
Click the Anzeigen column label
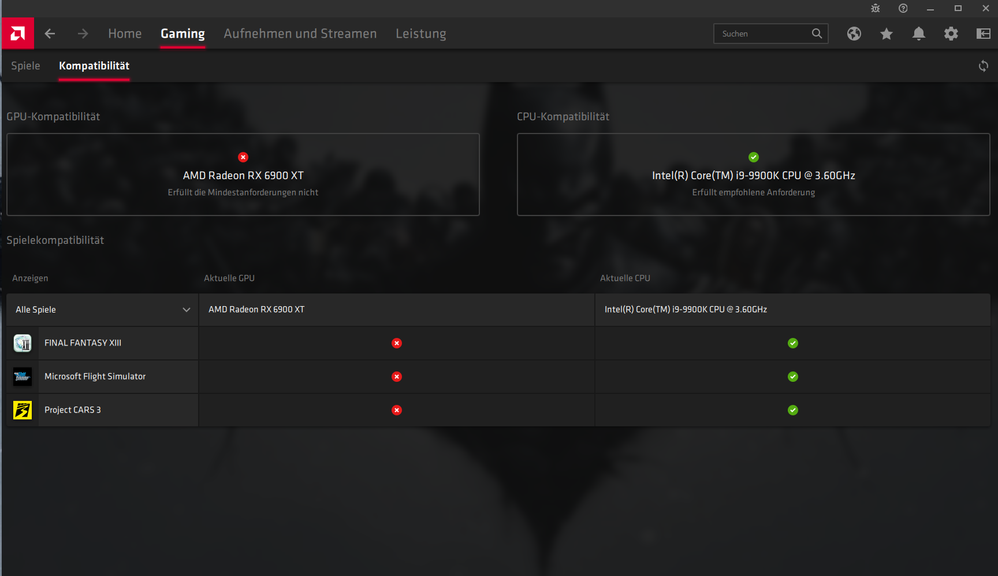pos(30,278)
